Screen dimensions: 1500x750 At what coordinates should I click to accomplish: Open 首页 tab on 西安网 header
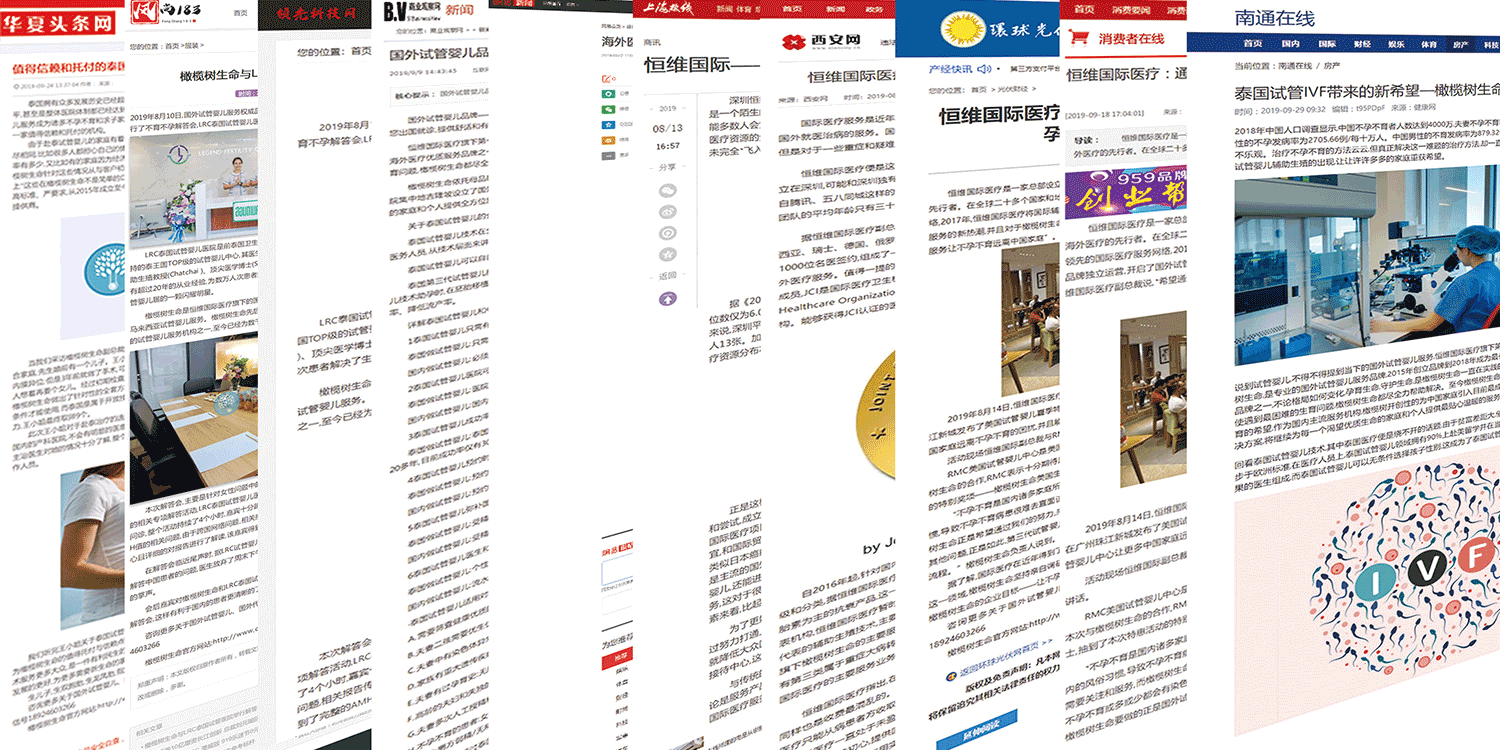click(792, 8)
